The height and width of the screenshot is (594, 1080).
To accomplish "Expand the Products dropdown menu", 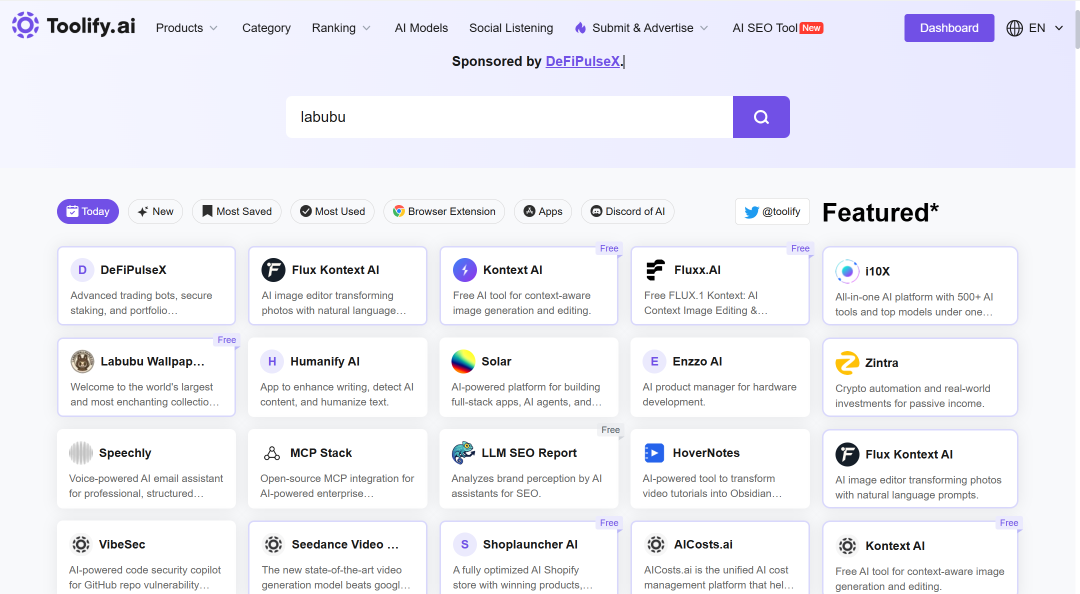I will (x=187, y=28).
